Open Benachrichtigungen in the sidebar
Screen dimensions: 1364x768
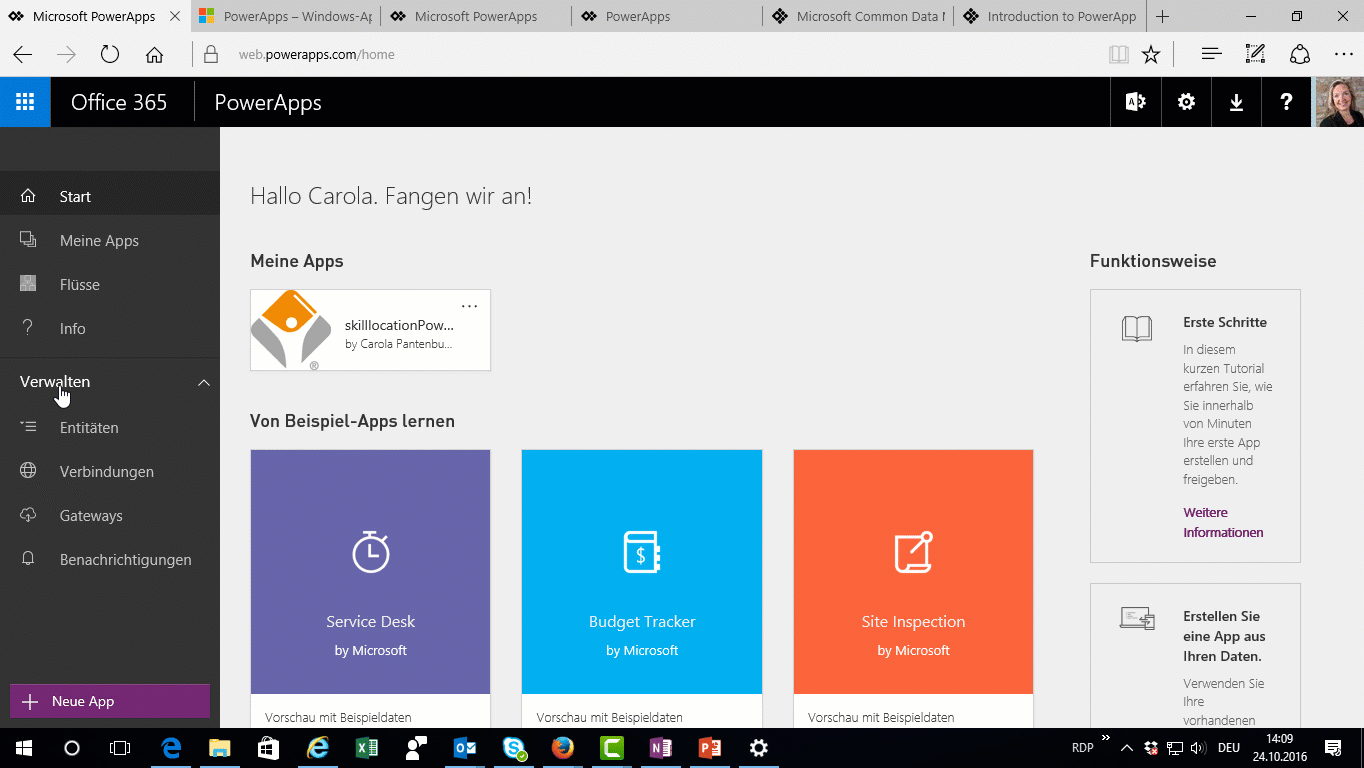pyautogui.click(x=110, y=560)
